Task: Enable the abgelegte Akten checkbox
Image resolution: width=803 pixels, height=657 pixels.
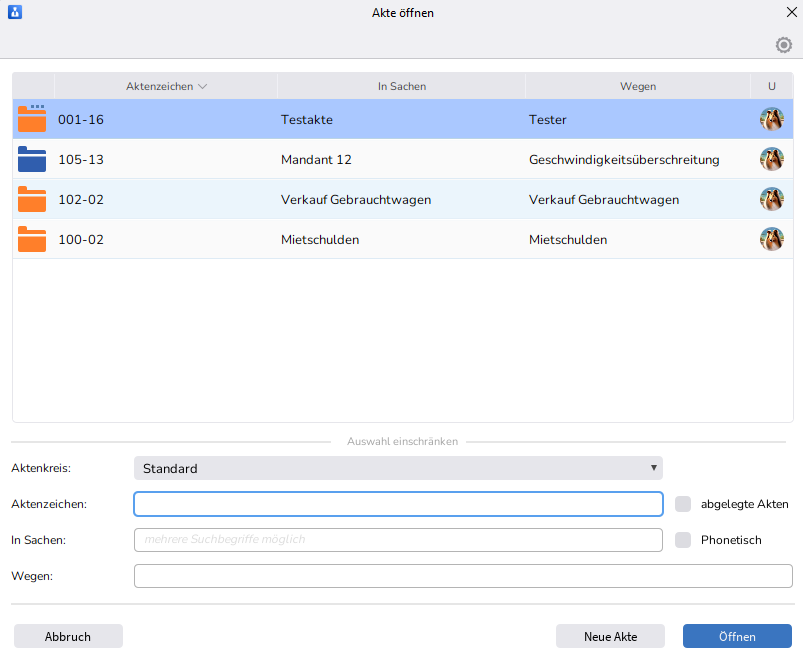Action: pyautogui.click(x=683, y=504)
